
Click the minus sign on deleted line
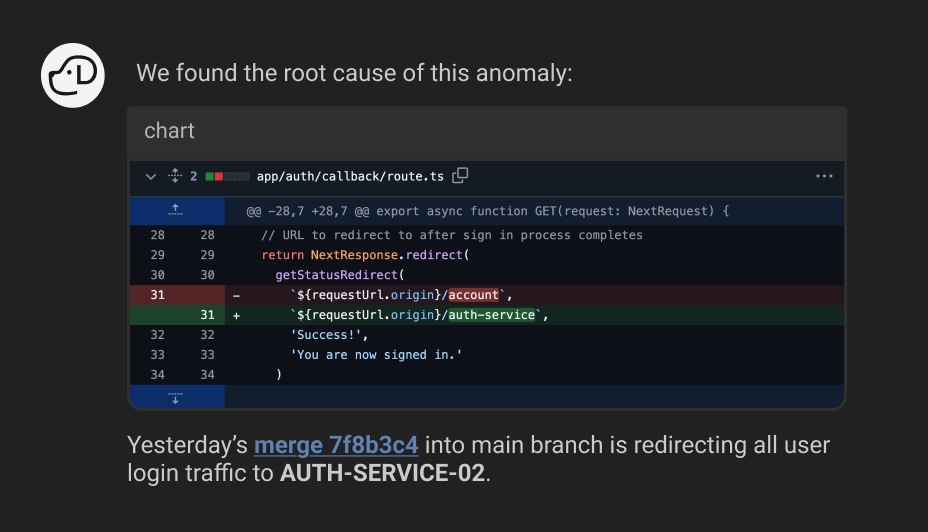(x=236, y=295)
